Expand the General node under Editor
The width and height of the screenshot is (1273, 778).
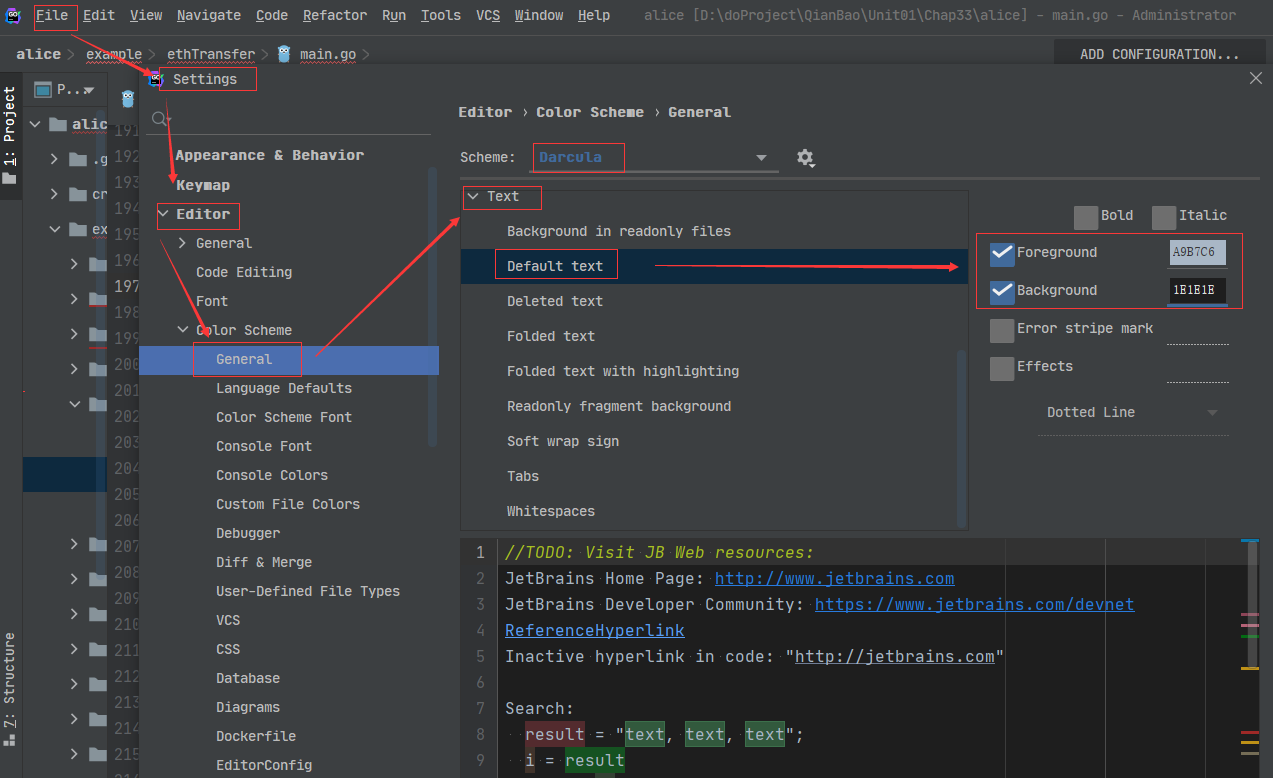tap(182, 243)
